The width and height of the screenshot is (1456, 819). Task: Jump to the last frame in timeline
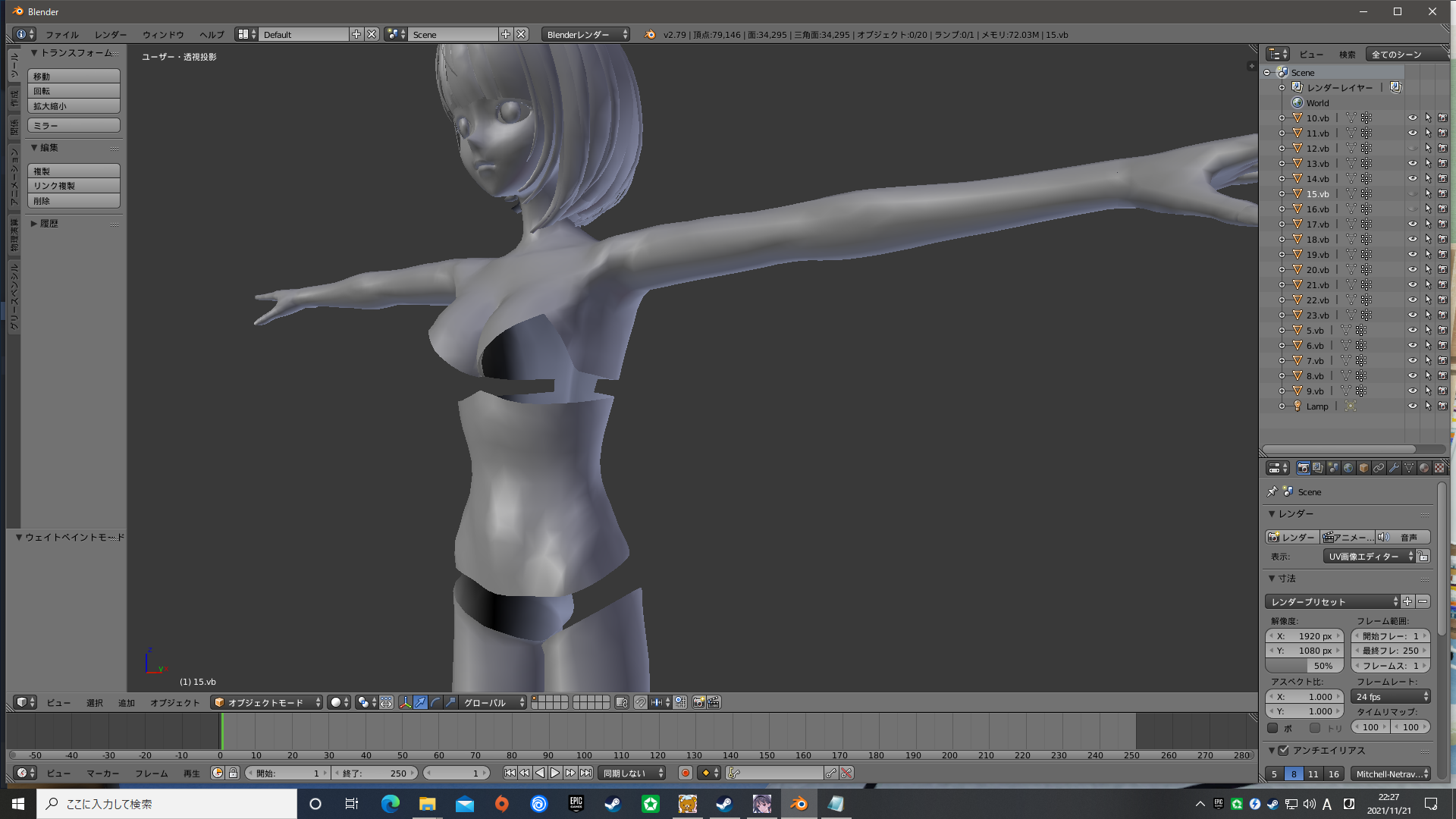click(585, 773)
